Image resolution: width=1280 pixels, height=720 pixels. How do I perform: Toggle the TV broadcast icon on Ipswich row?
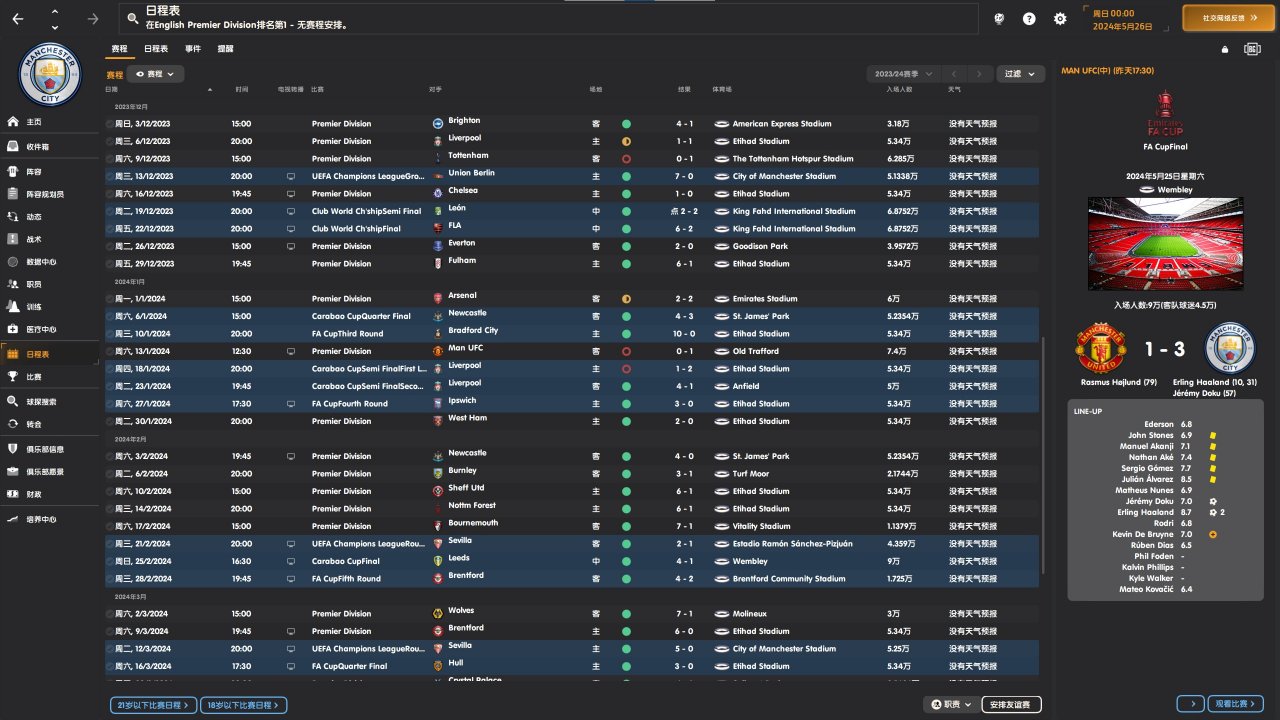291,404
